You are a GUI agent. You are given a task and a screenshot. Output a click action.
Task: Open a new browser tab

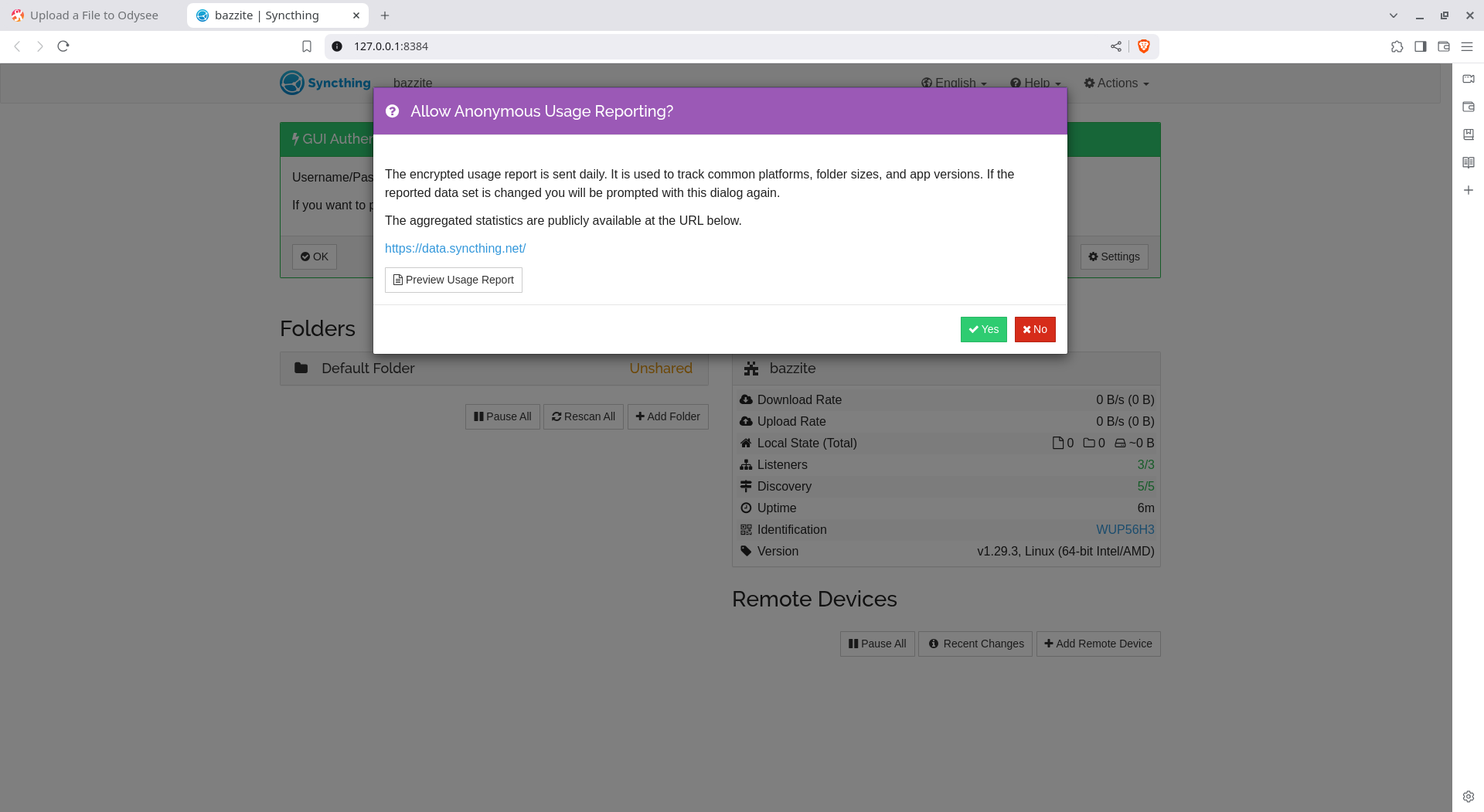point(385,15)
